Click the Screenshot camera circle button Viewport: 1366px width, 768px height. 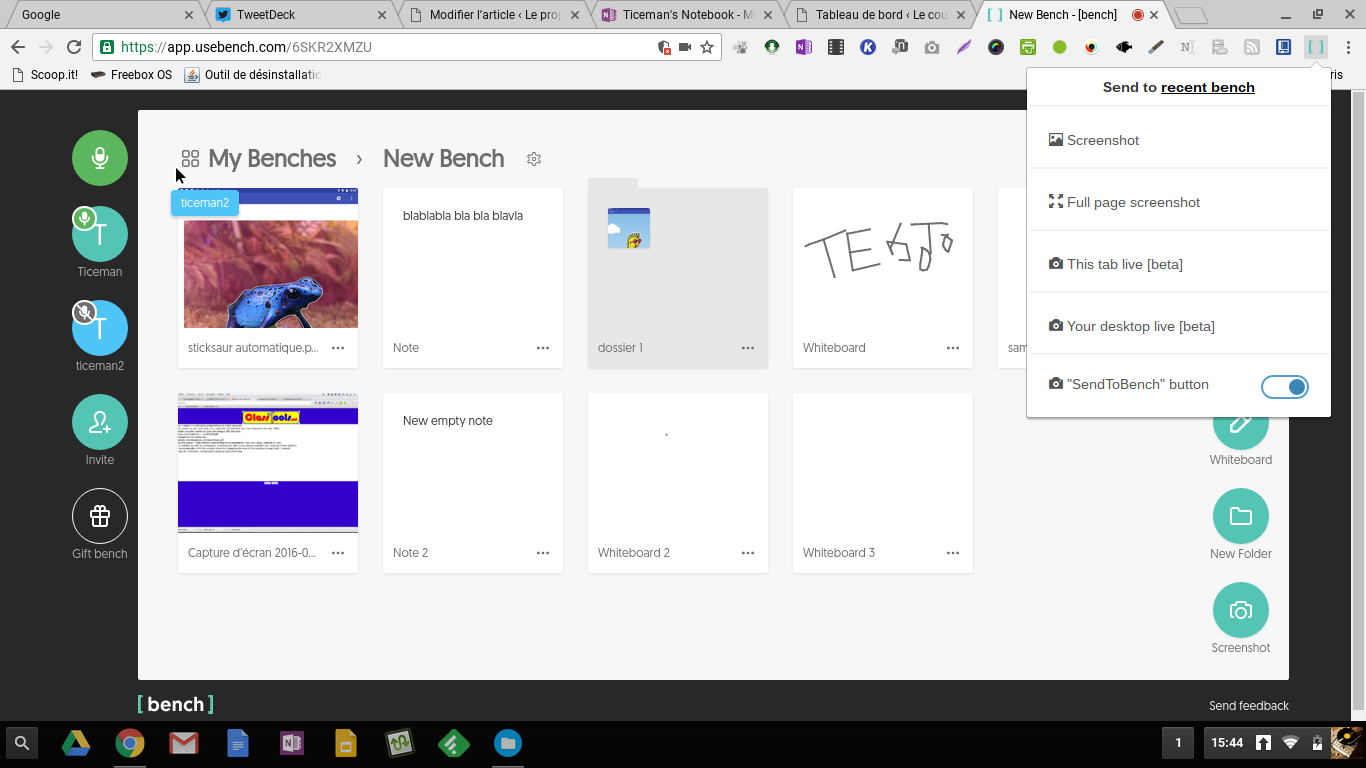[1241, 610]
